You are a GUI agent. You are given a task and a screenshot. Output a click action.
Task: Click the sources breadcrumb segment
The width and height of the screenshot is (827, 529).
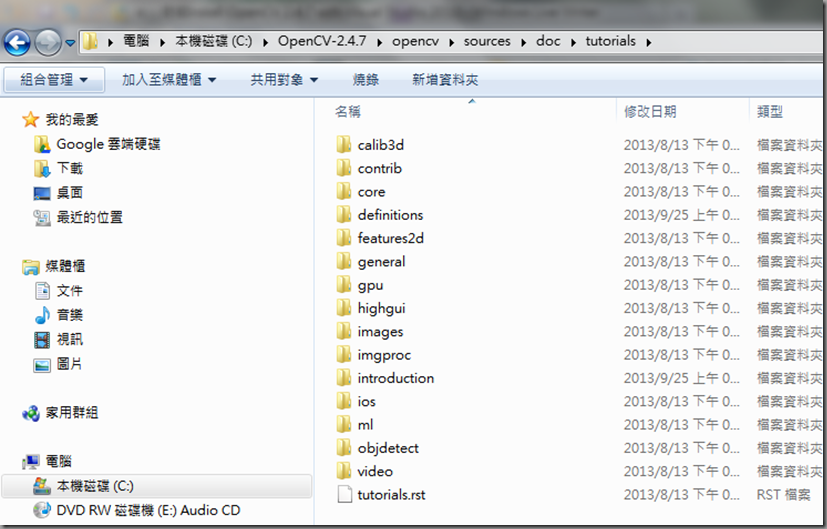coord(487,41)
